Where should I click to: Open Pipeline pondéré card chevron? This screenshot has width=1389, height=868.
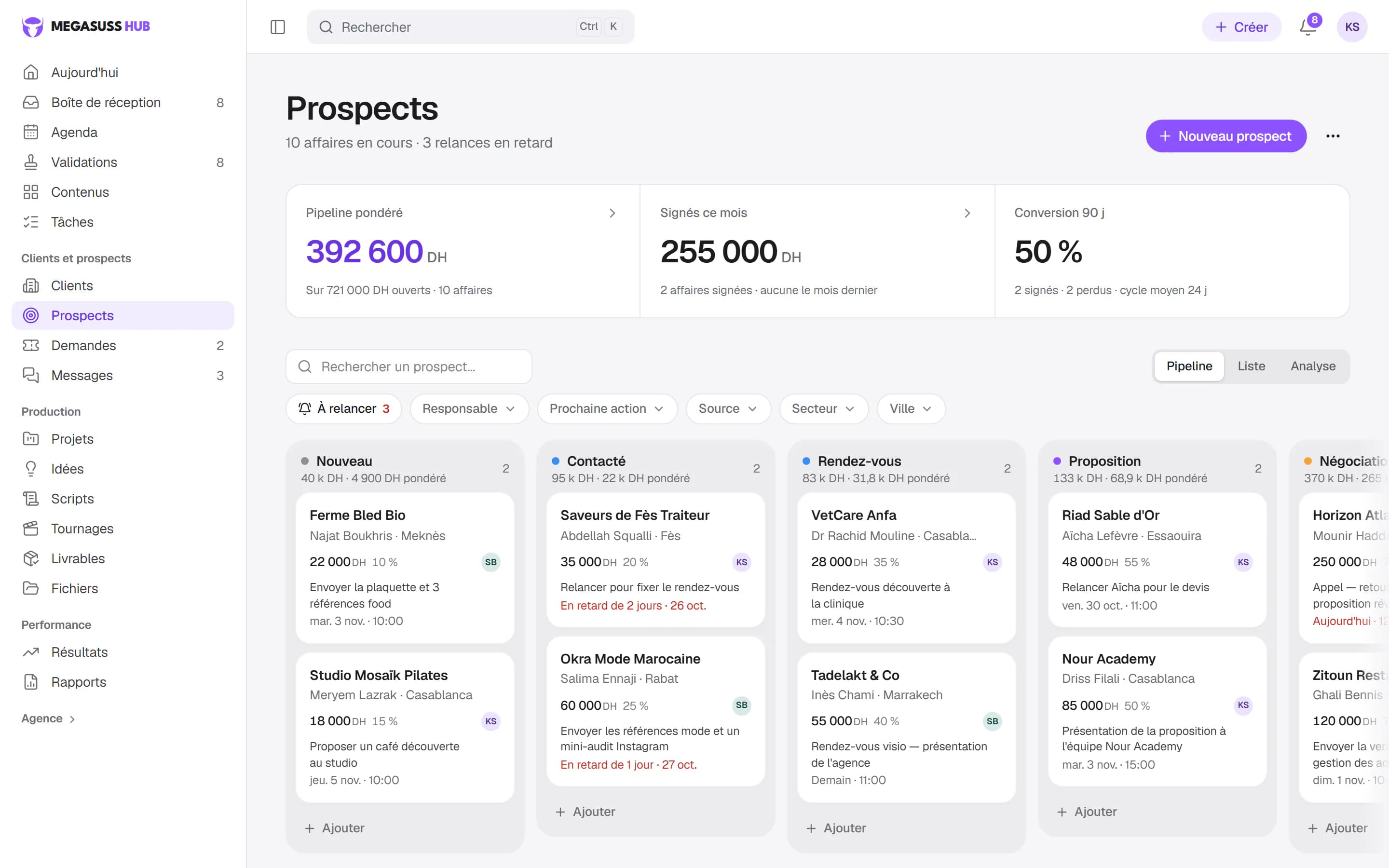pyautogui.click(x=612, y=213)
